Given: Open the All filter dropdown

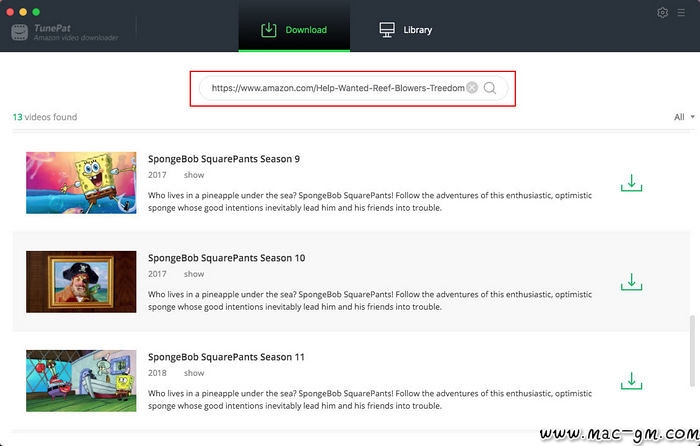Looking at the screenshot, I should pyautogui.click(x=684, y=117).
